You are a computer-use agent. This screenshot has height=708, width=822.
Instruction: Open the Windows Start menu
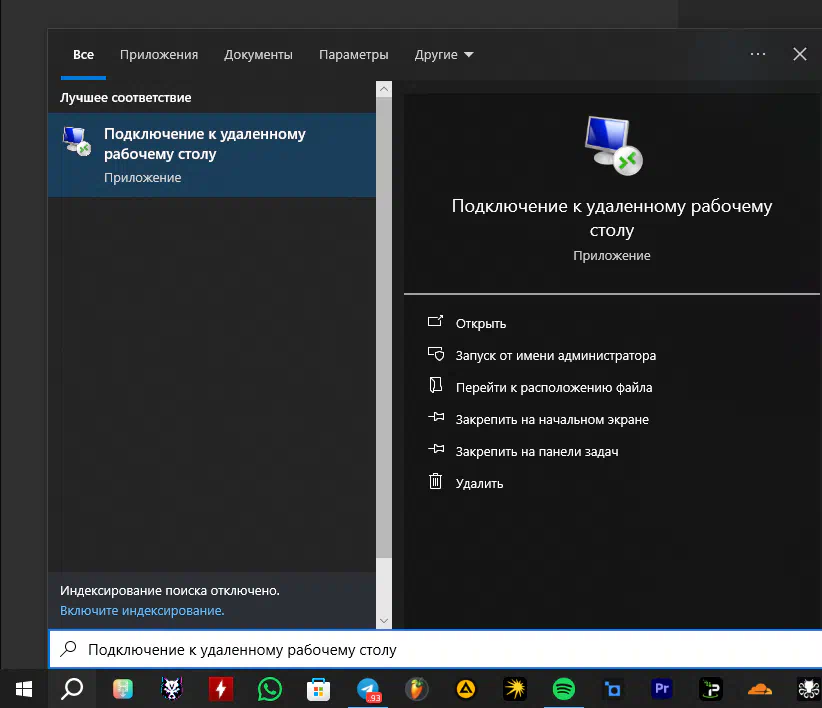tap(23, 688)
